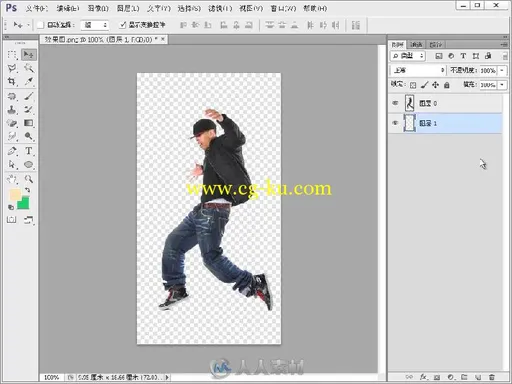
Task: Toggle the Auto-Select checkbox
Action: (40, 25)
